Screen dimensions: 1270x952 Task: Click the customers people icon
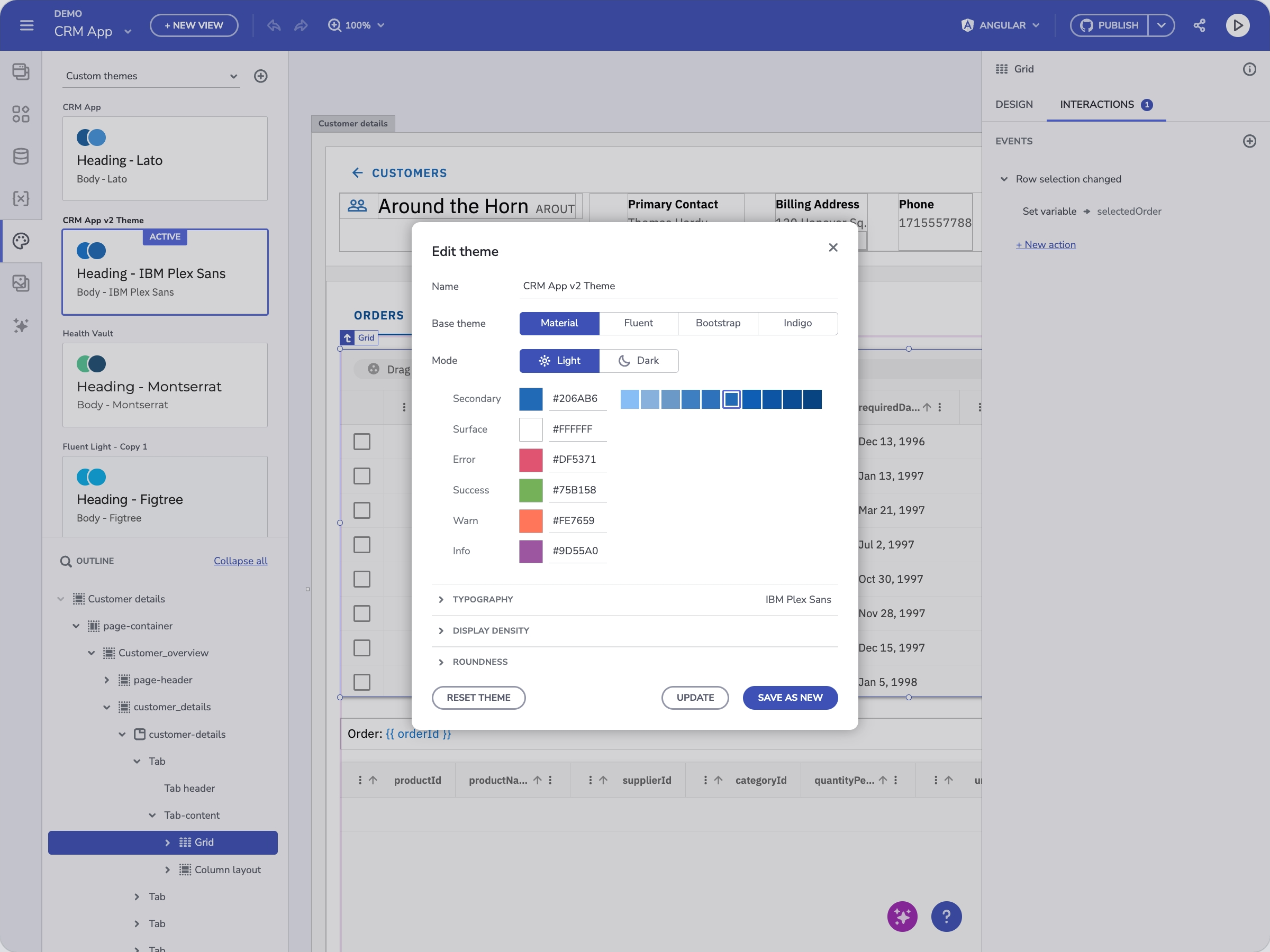(357, 205)
